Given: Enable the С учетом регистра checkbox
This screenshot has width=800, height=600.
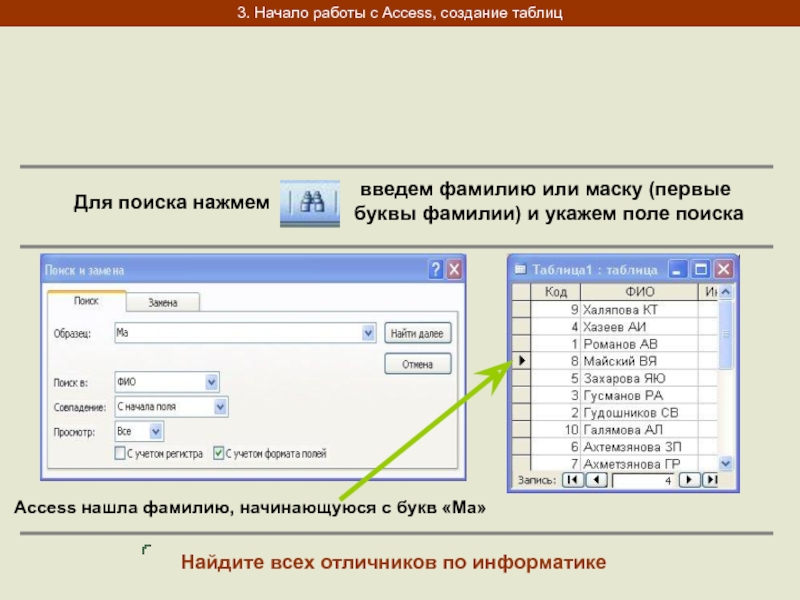Looking at the screenshot, I should [x=121, y=453].
